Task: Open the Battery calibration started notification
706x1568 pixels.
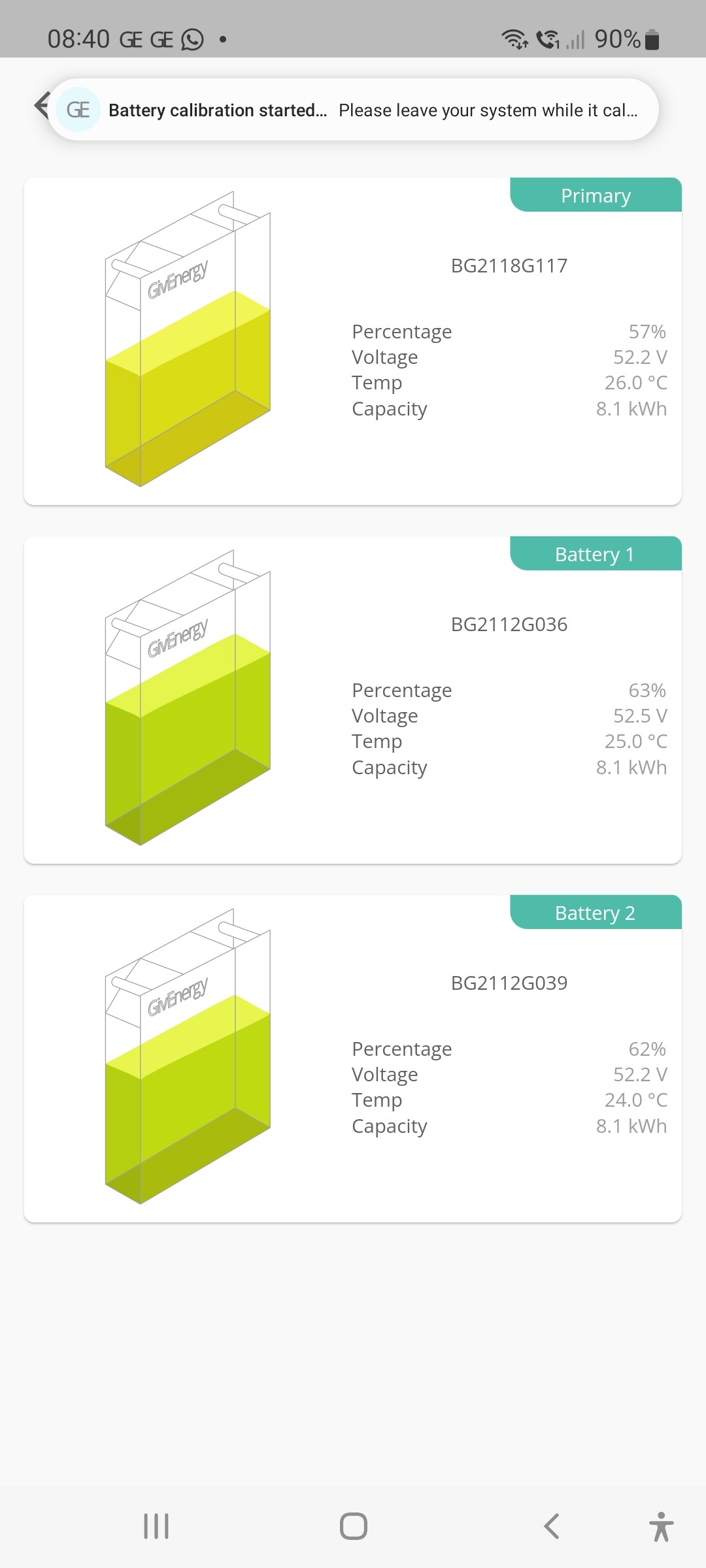Action: point(353,110)
